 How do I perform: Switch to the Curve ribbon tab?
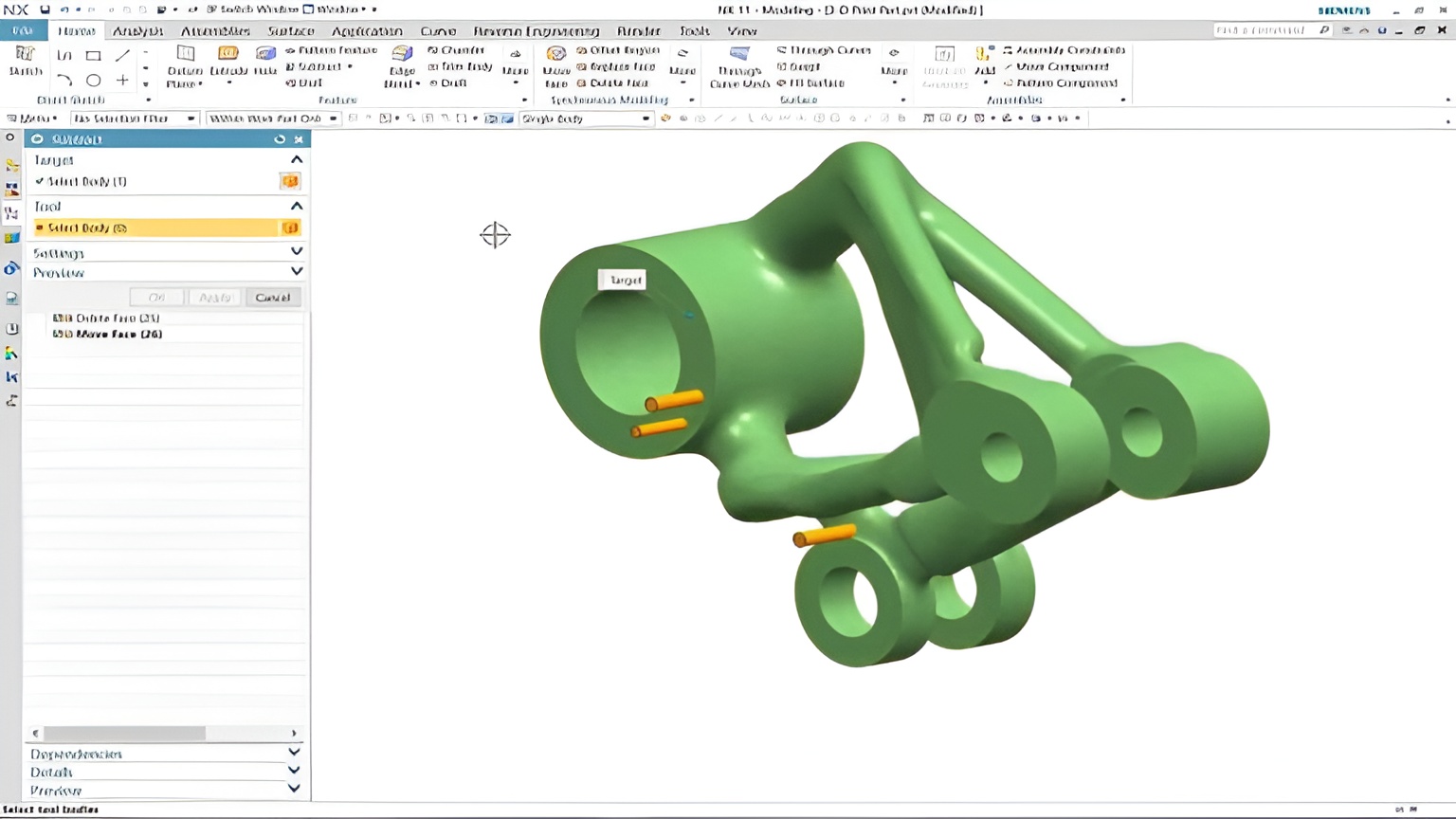[438, 31]
